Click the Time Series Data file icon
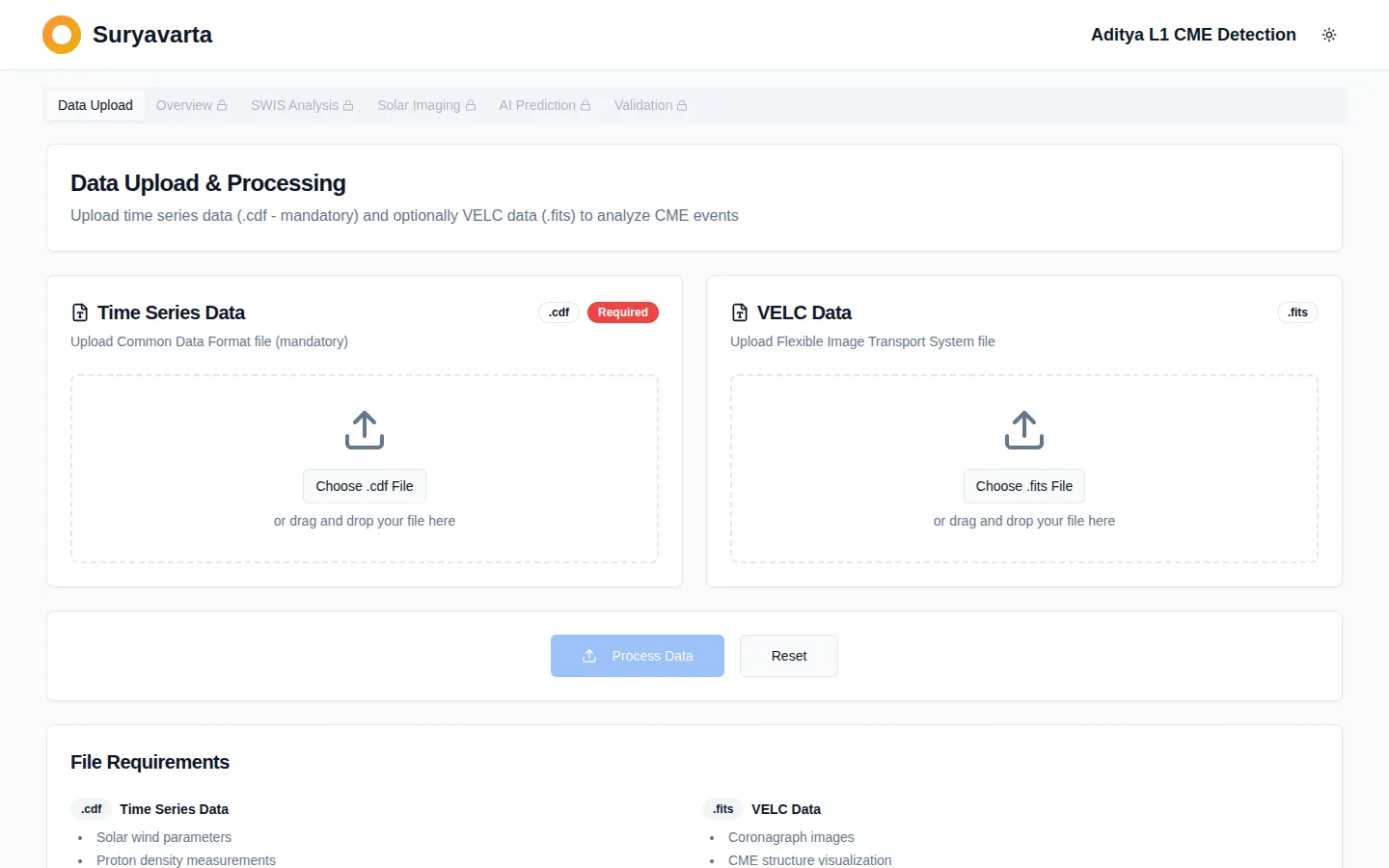The width and height of the screenshot is (1389, 868). (x=80, y=312)
